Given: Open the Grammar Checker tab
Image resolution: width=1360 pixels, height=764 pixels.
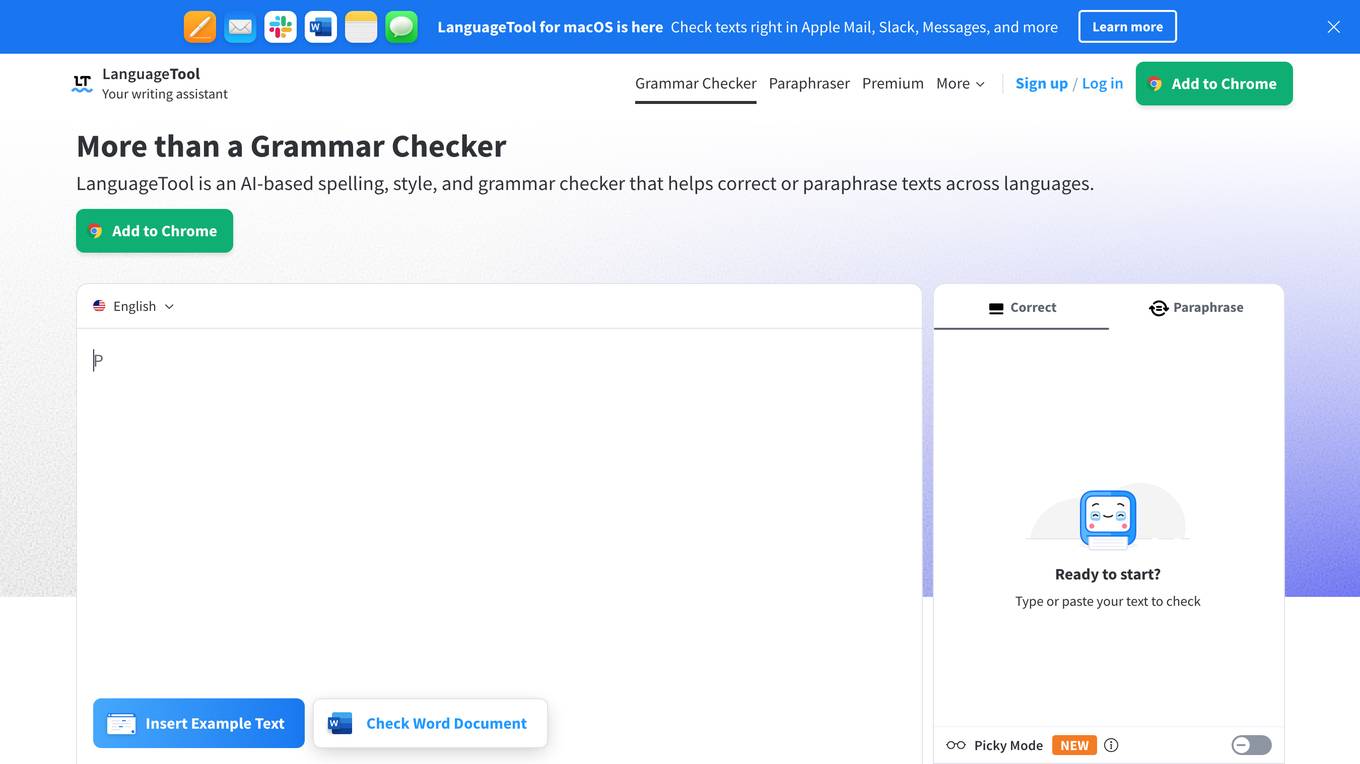Looking at the screenshot, I should (x=696, y=84).
